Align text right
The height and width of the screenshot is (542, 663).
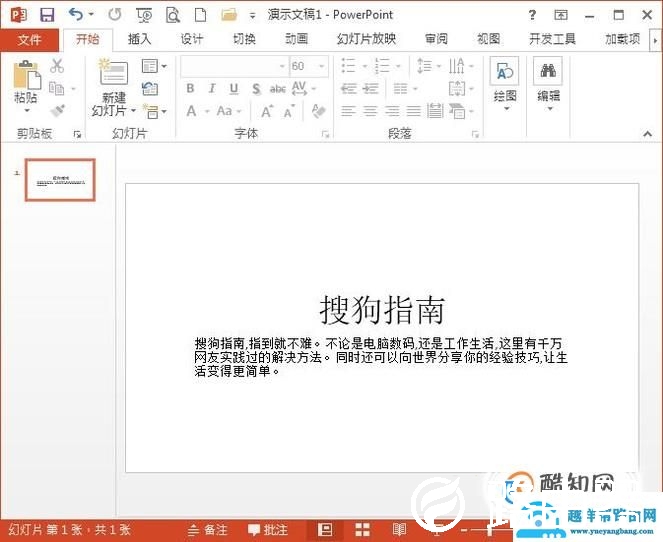coord(392,111)
